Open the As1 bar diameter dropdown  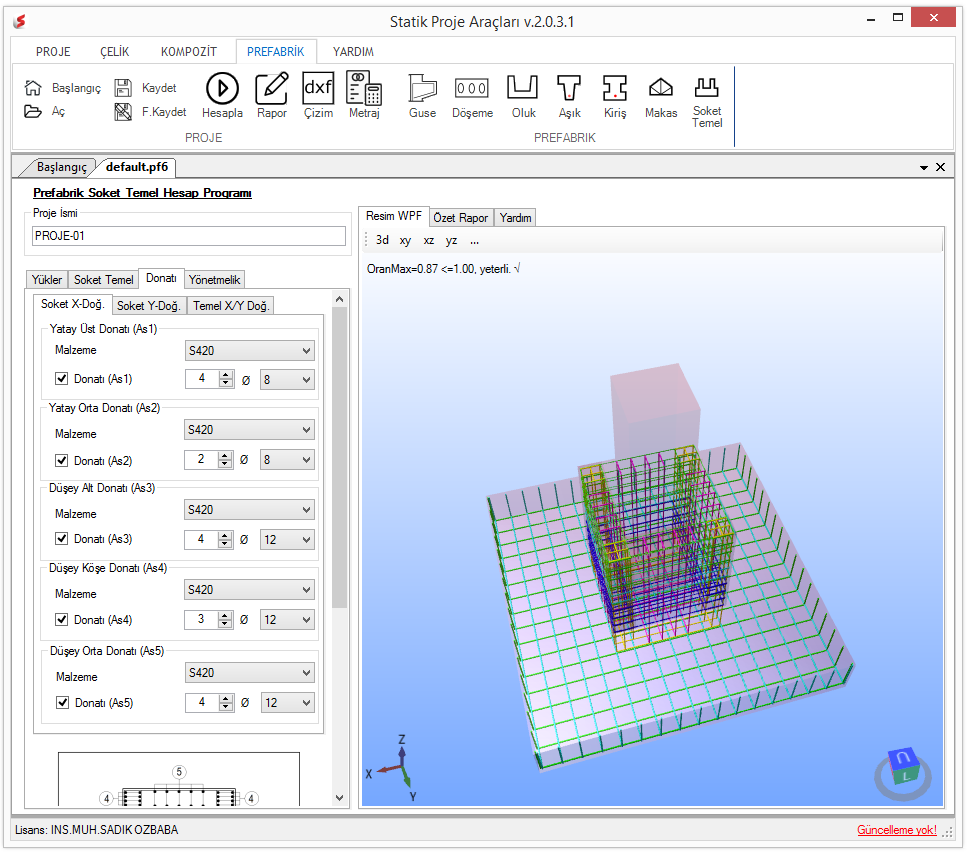287,380
